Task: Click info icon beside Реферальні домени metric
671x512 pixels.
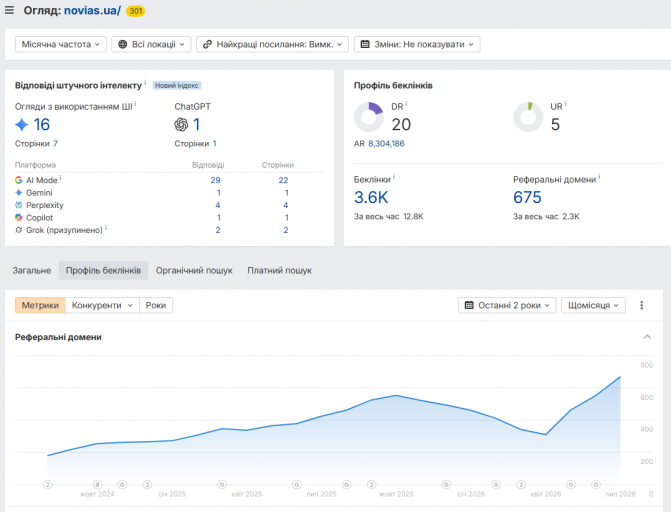Action: pyautogui.click(x=599, y=176)
